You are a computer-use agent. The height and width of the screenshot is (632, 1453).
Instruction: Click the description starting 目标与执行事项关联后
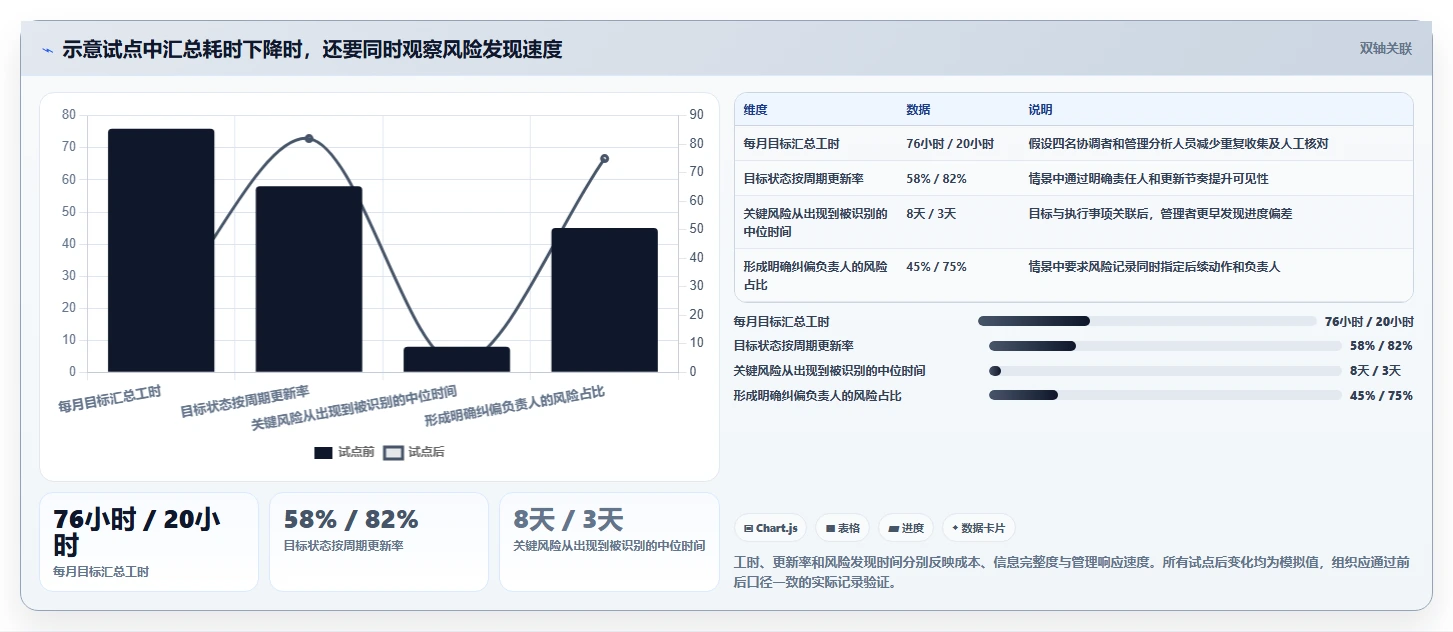(1160, 214)
